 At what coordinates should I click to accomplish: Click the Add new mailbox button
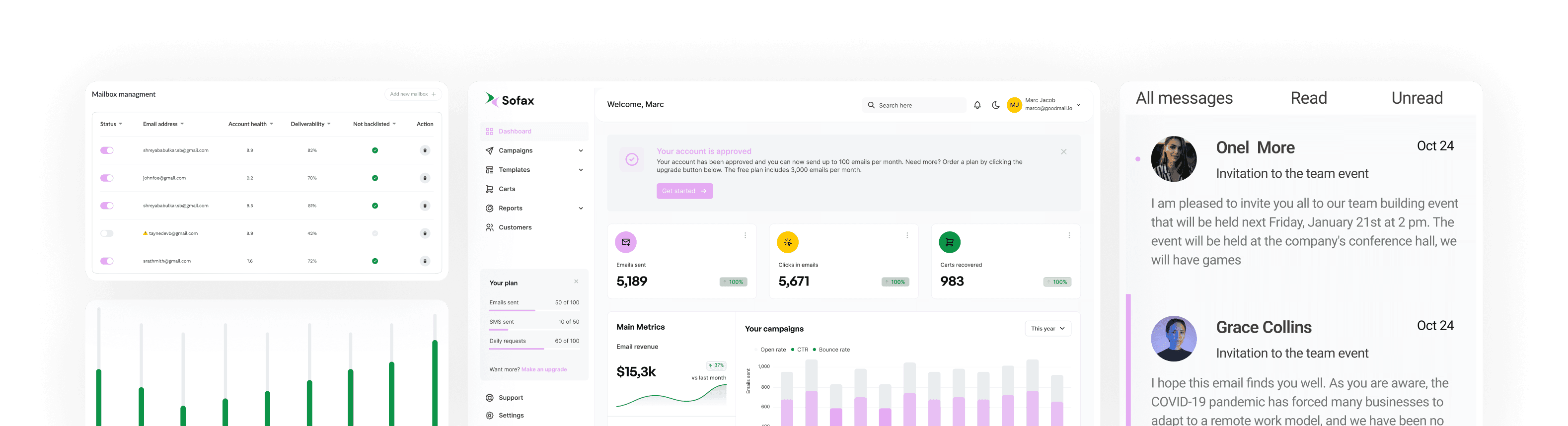tap(413, 94)
